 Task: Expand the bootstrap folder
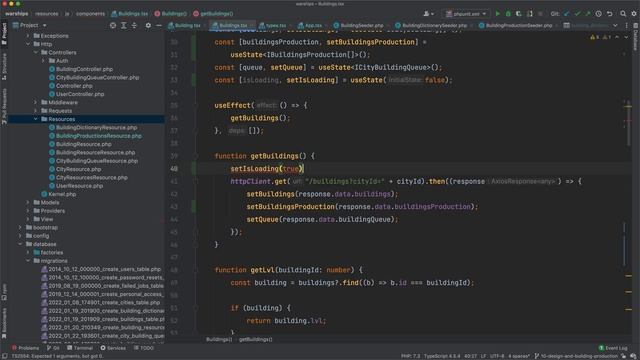pyautogui.click(x=20, y=227)
